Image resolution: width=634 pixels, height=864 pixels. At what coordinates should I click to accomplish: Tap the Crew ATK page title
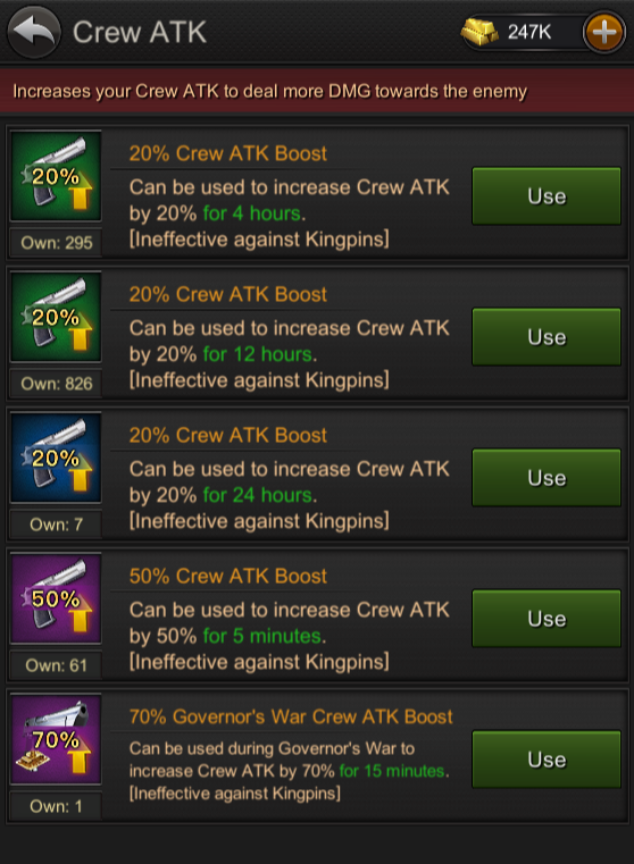pyautogui.click(x=139, y=32)
